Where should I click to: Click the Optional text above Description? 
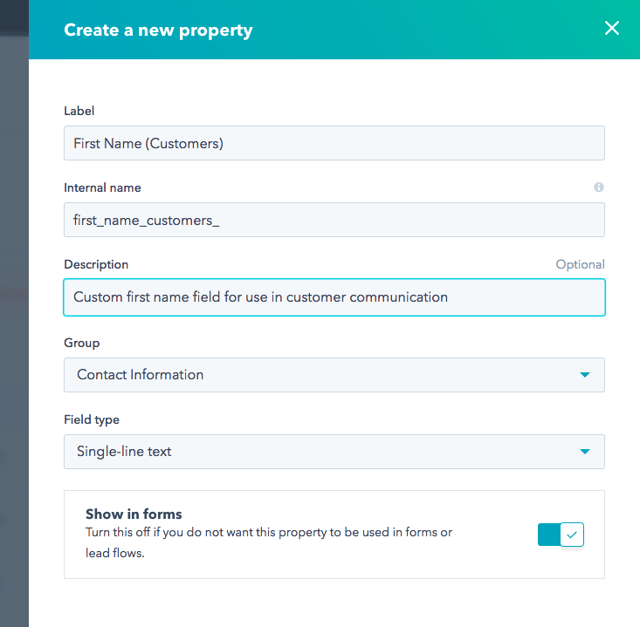[580, 265]
